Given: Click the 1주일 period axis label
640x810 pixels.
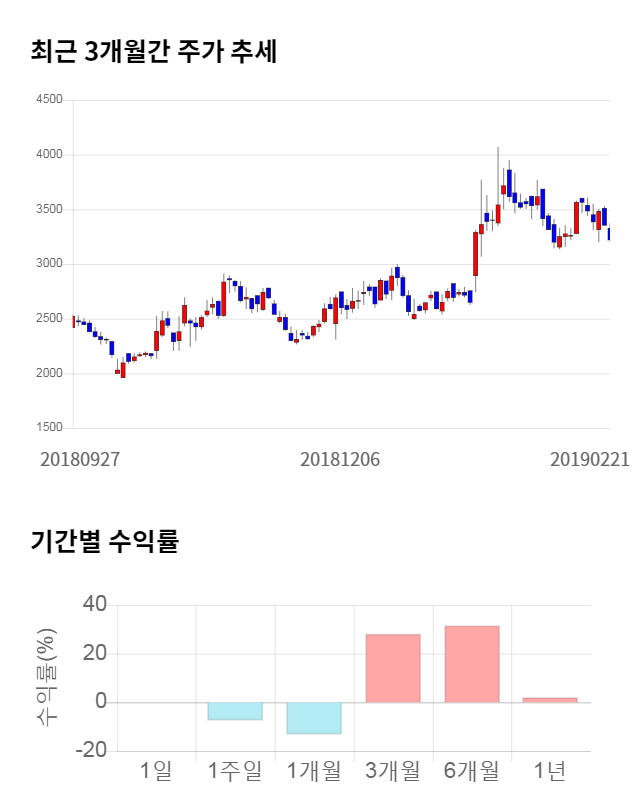Looking at the screenshot, I should 235,771.
